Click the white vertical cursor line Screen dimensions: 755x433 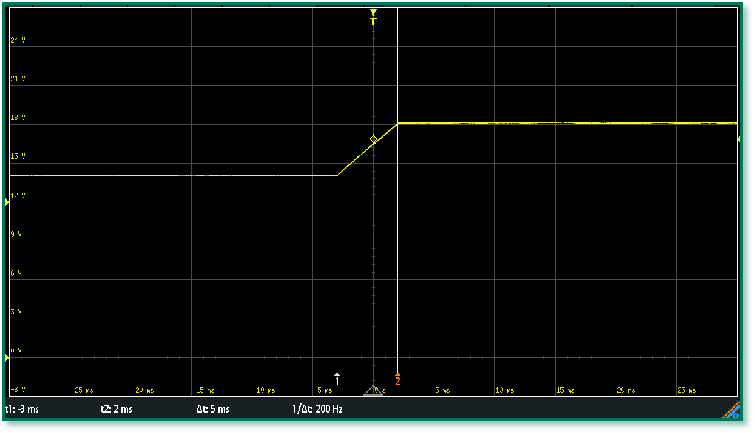click(398, 250)
